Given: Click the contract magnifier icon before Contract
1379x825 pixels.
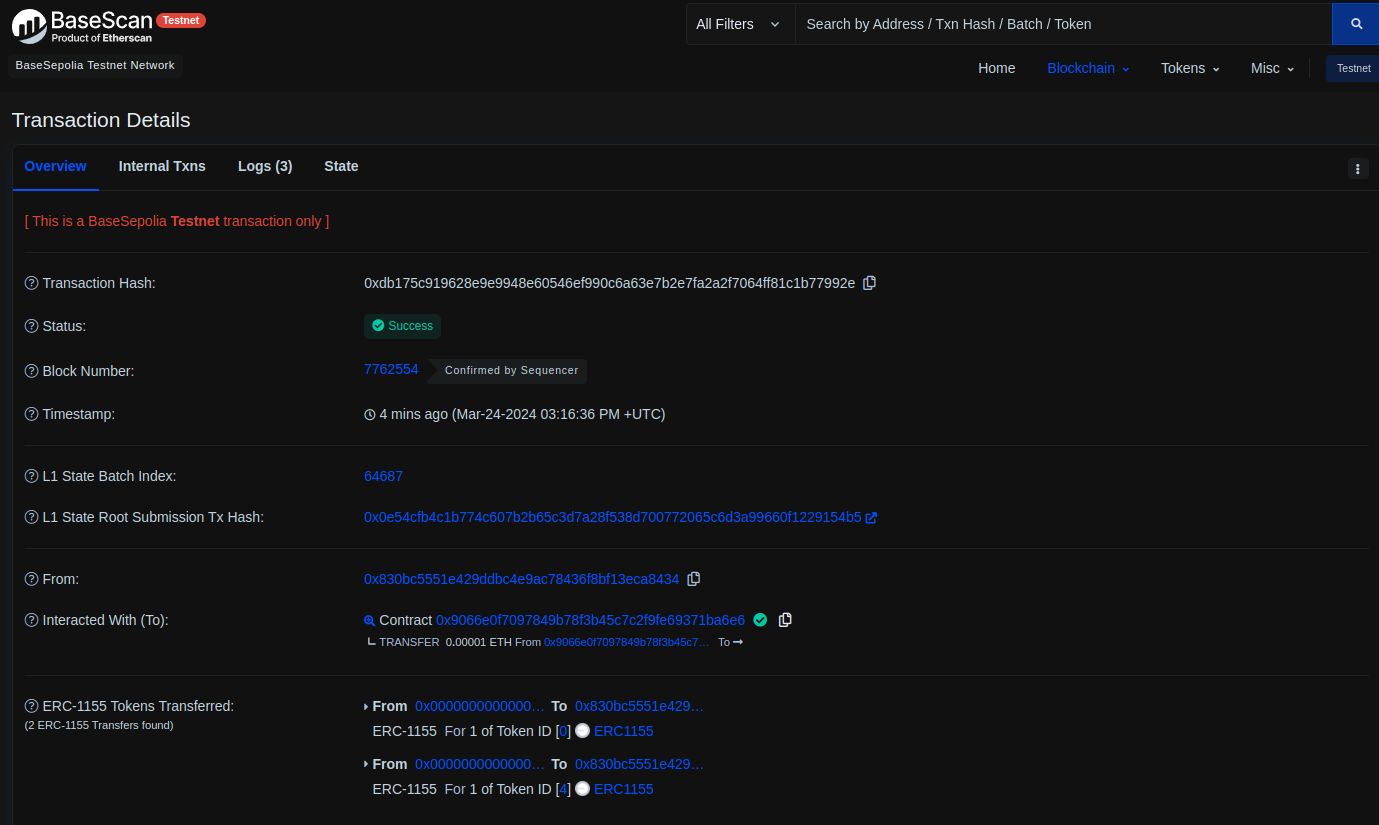Looking at the screenshot, I should click(369, 621).
